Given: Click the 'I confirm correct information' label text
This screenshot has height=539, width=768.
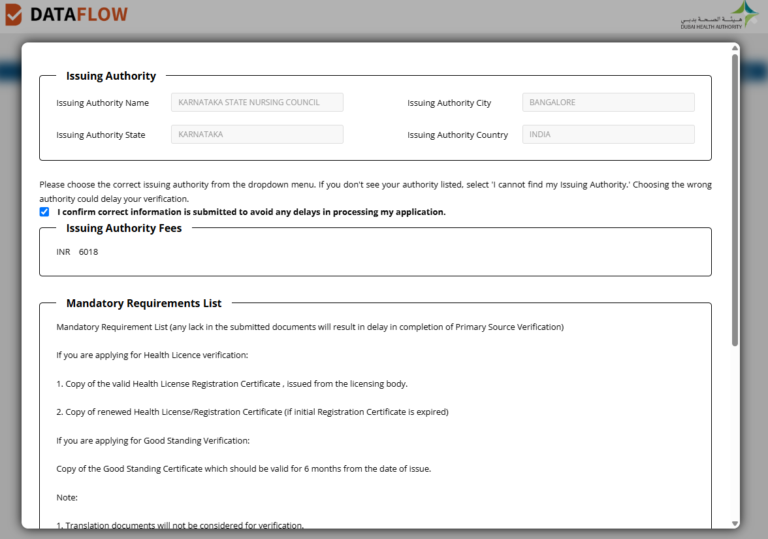Looking at the screenshot, I should tap(251, 212).
